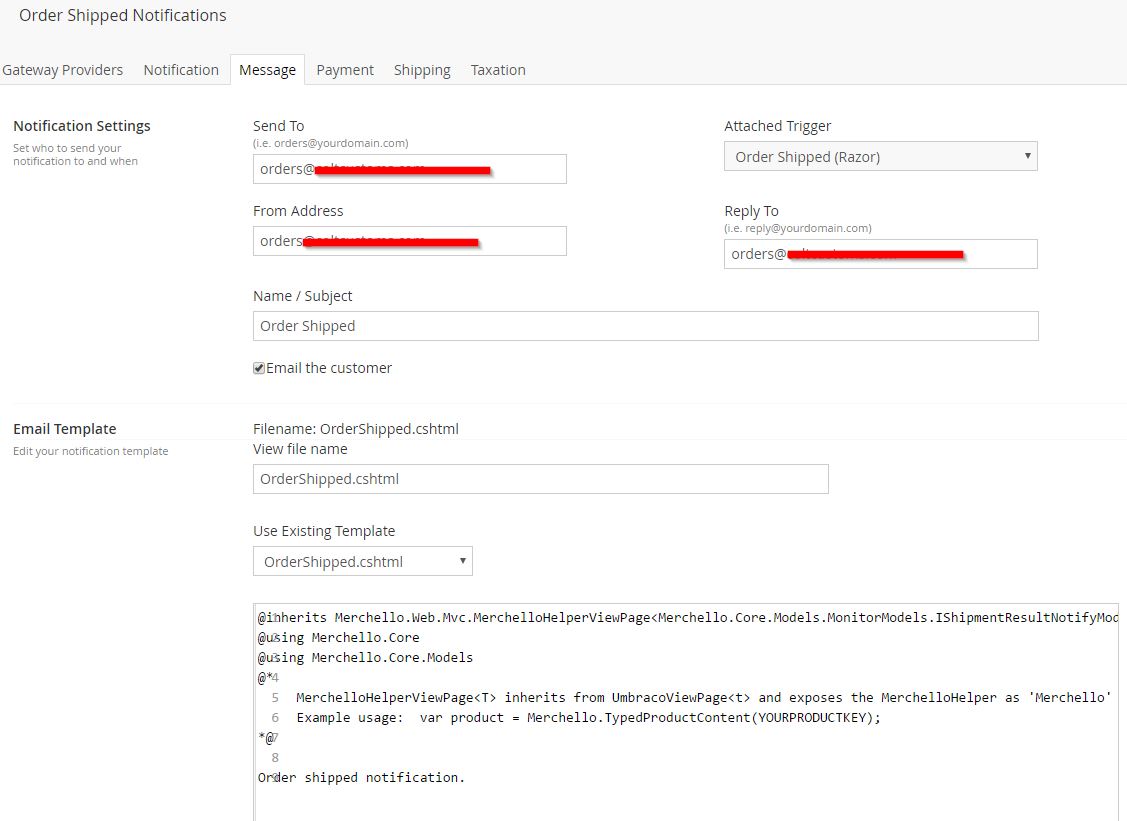Screen dimensions: 1127x821
Task: Focus the From Address input field
Action: [410, 241]
